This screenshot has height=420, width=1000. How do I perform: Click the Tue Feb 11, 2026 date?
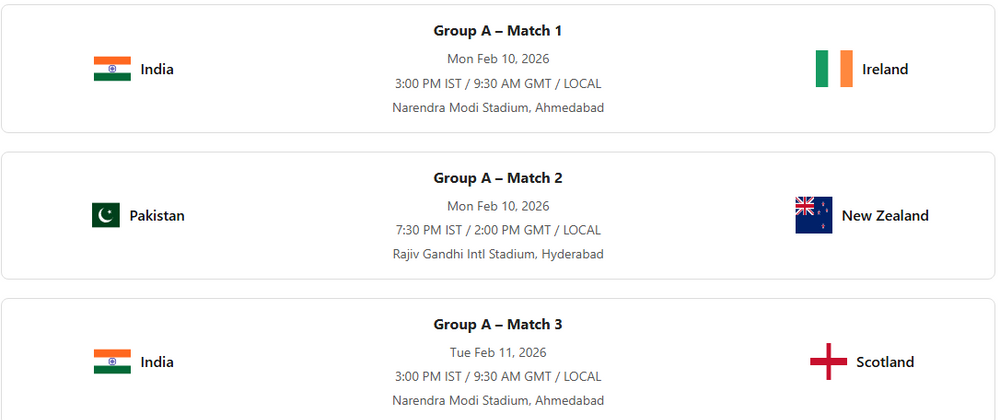tap(498, 352)
